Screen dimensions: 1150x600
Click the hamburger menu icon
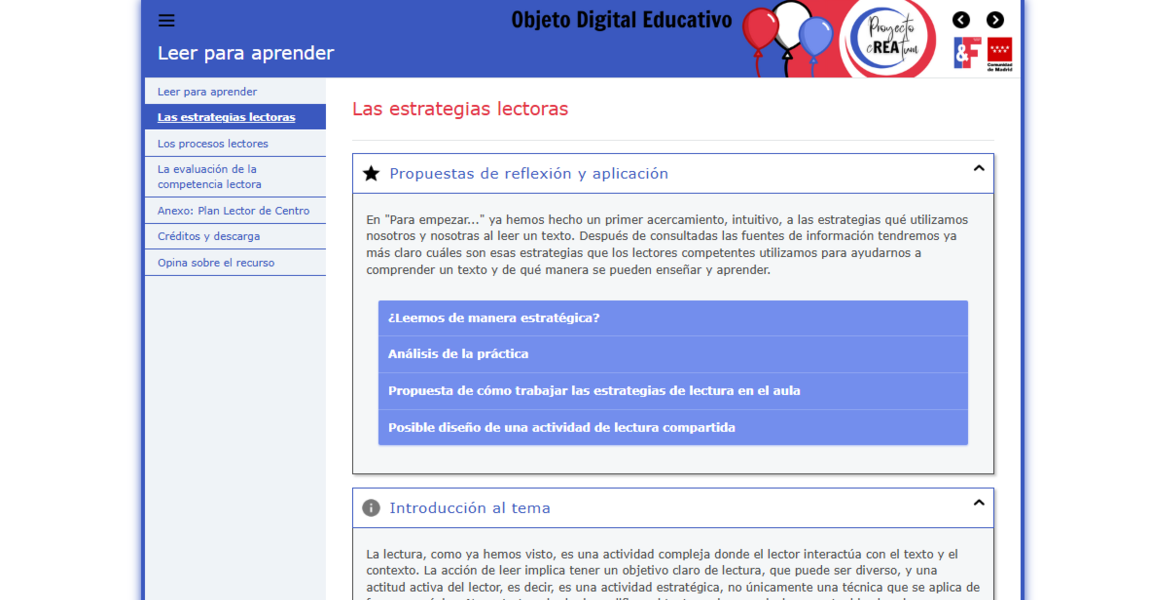pos(166,21)
